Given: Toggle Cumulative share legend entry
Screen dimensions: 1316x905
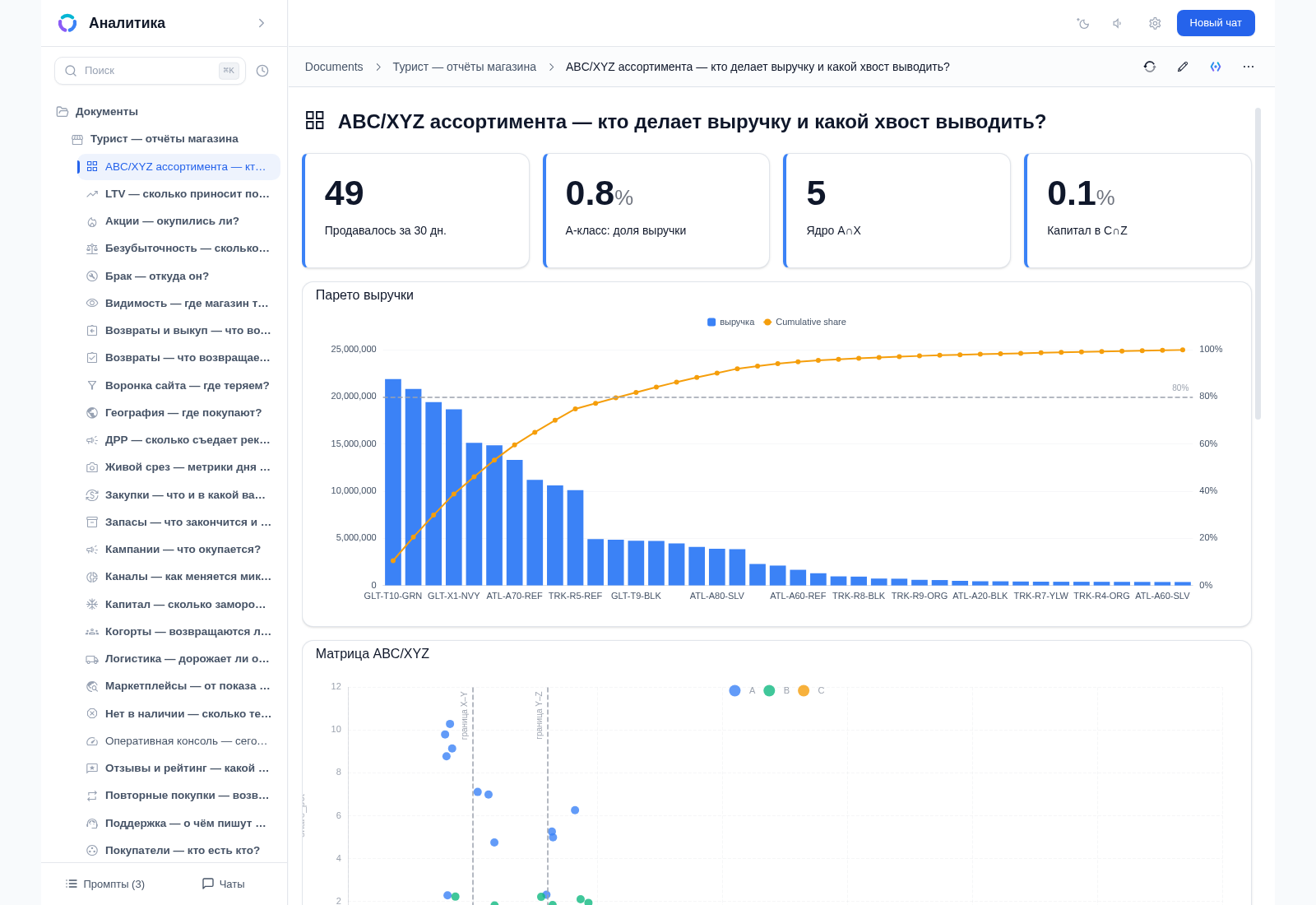Looking at the screenshot, I should tap(804, 323).
